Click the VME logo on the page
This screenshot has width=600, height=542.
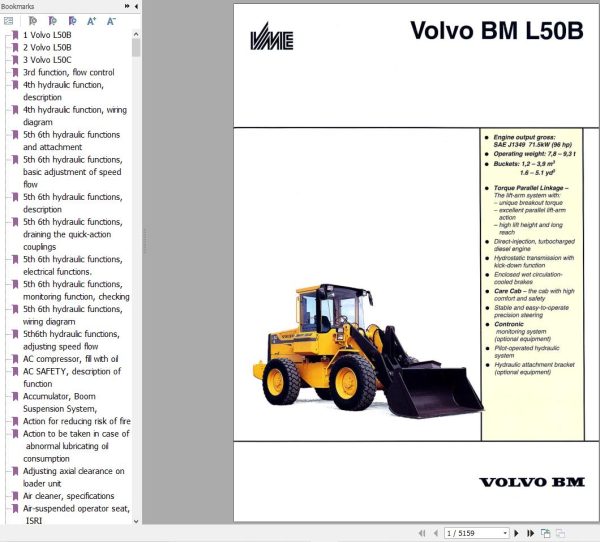point(272,36)
